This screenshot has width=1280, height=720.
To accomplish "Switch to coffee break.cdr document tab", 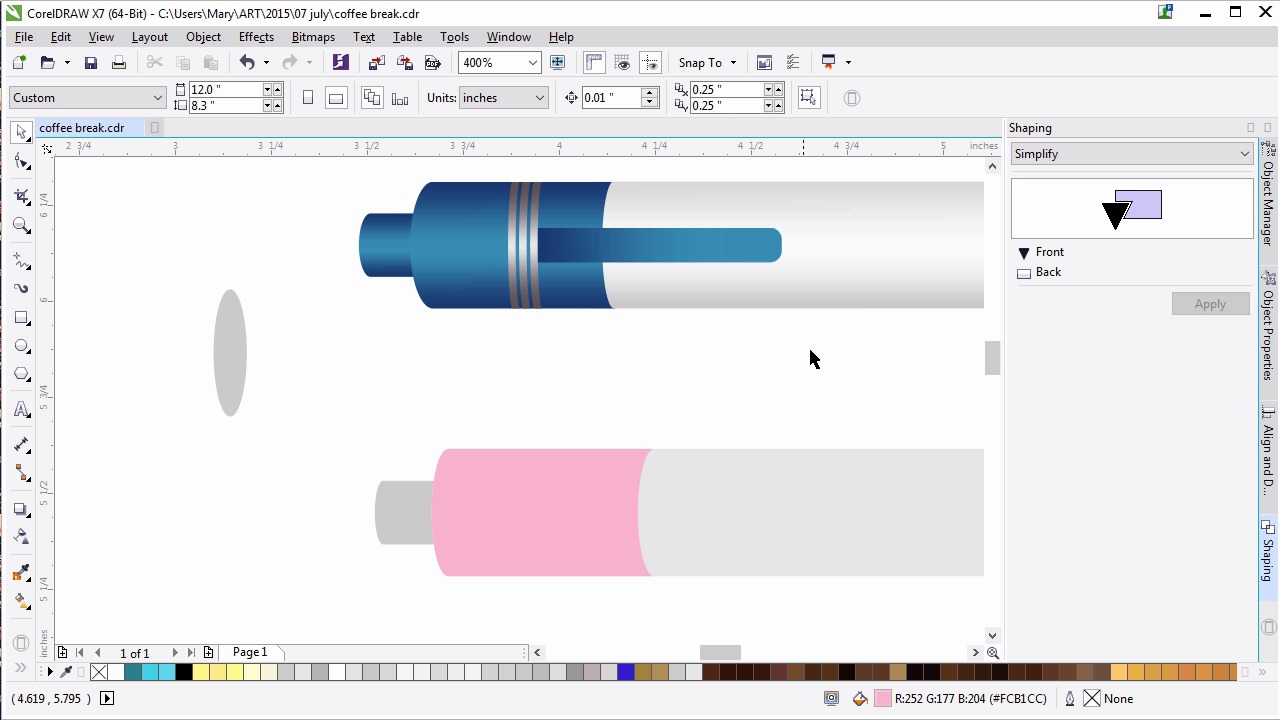I will (x=82, y=128).
